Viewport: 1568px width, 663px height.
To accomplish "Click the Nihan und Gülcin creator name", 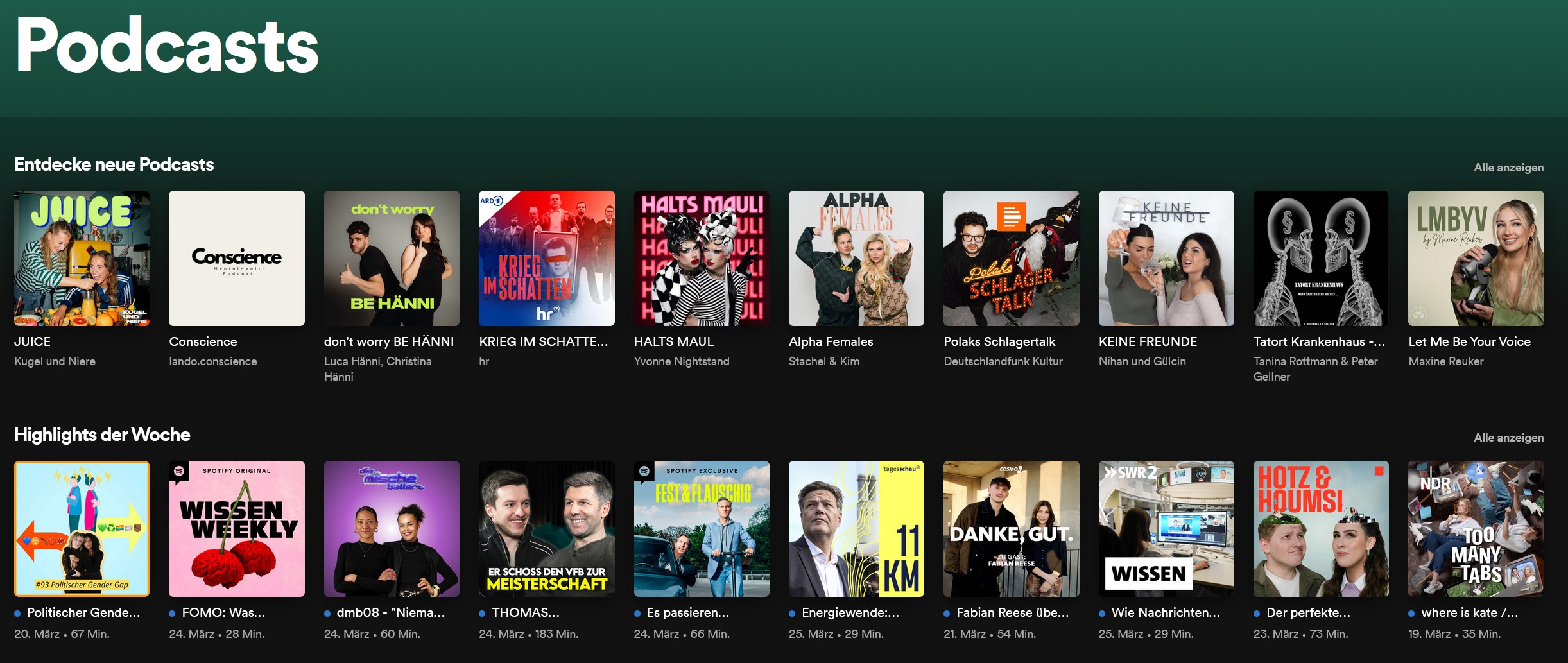I will point(1142,361).
